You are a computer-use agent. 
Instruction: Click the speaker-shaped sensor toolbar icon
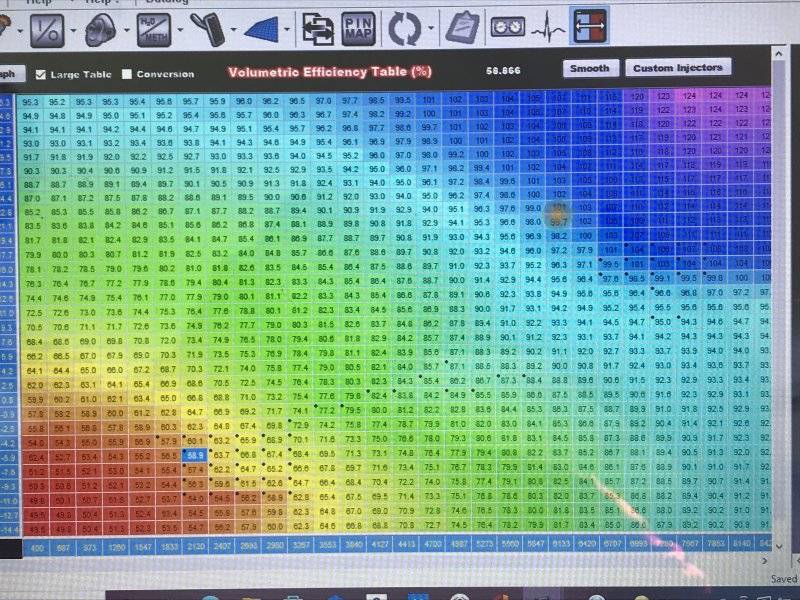point(101,30)
